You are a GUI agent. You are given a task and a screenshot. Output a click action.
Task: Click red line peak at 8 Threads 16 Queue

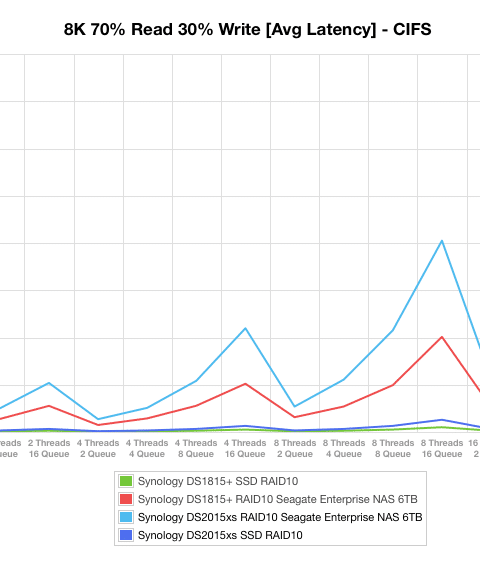tap(442, 337)
